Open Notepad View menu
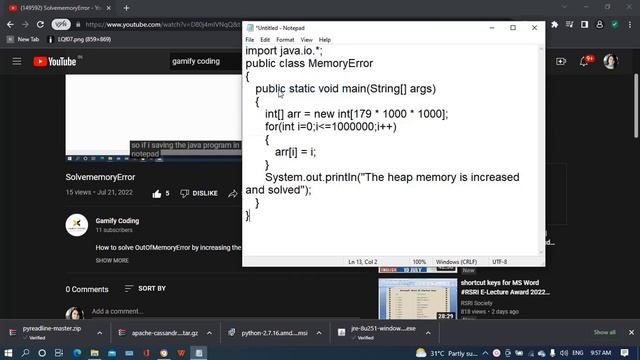The height and width of the screenshot is (360, 640). pos(307,40)
